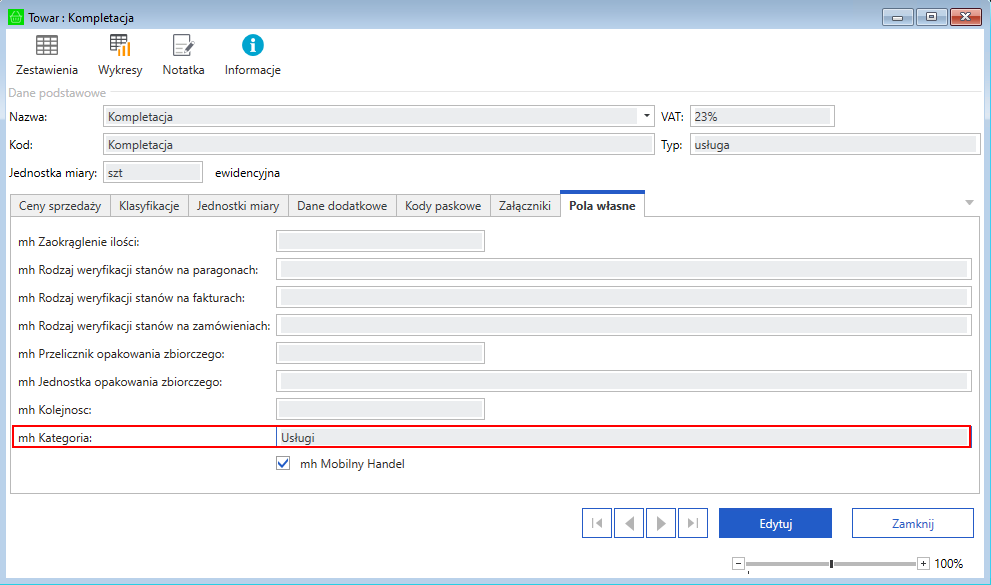Click the Zamknij button
The height and width of the screenshot is (585, 991).
912,523
